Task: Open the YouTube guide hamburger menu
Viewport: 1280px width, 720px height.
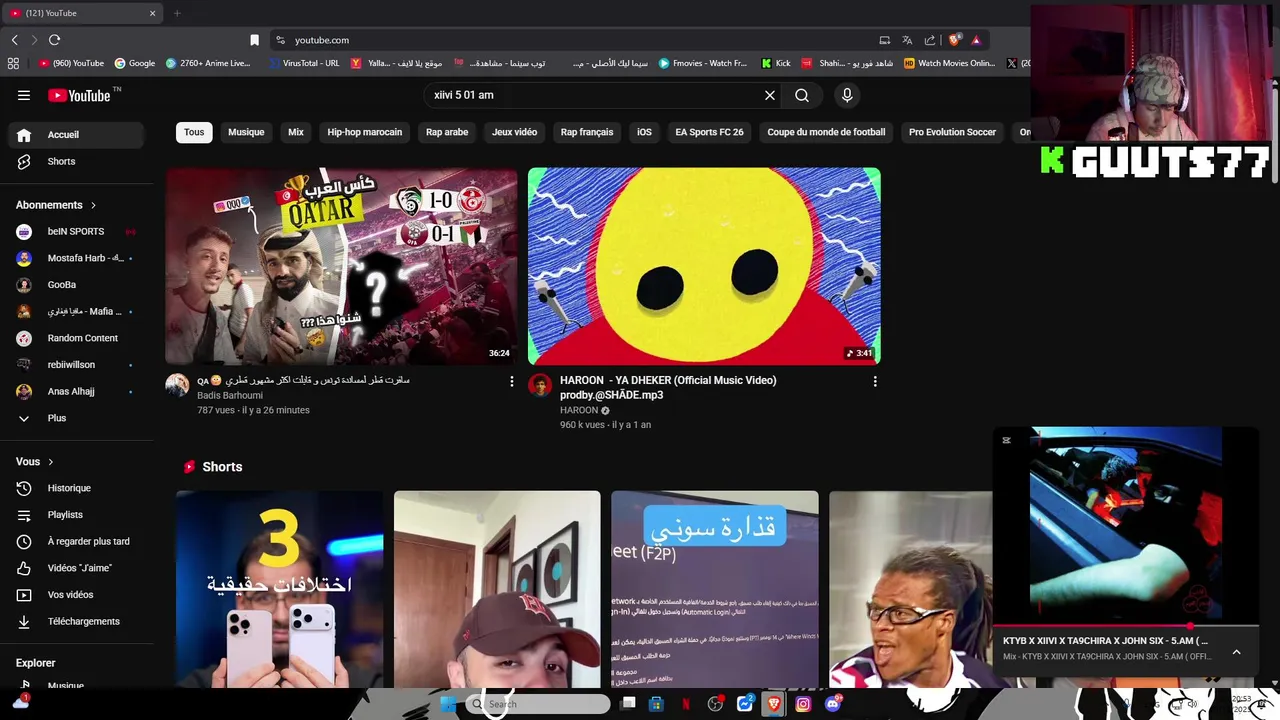Action: tap(24, 95)
